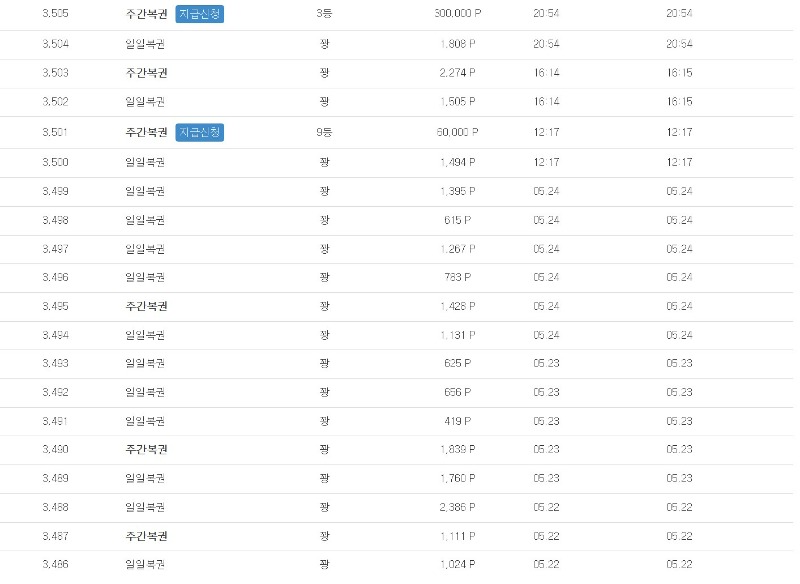This screenshot has width=800, height=584.
Task: Click 일일복권 label in row 3,502
Action: [x=145, y=101]
